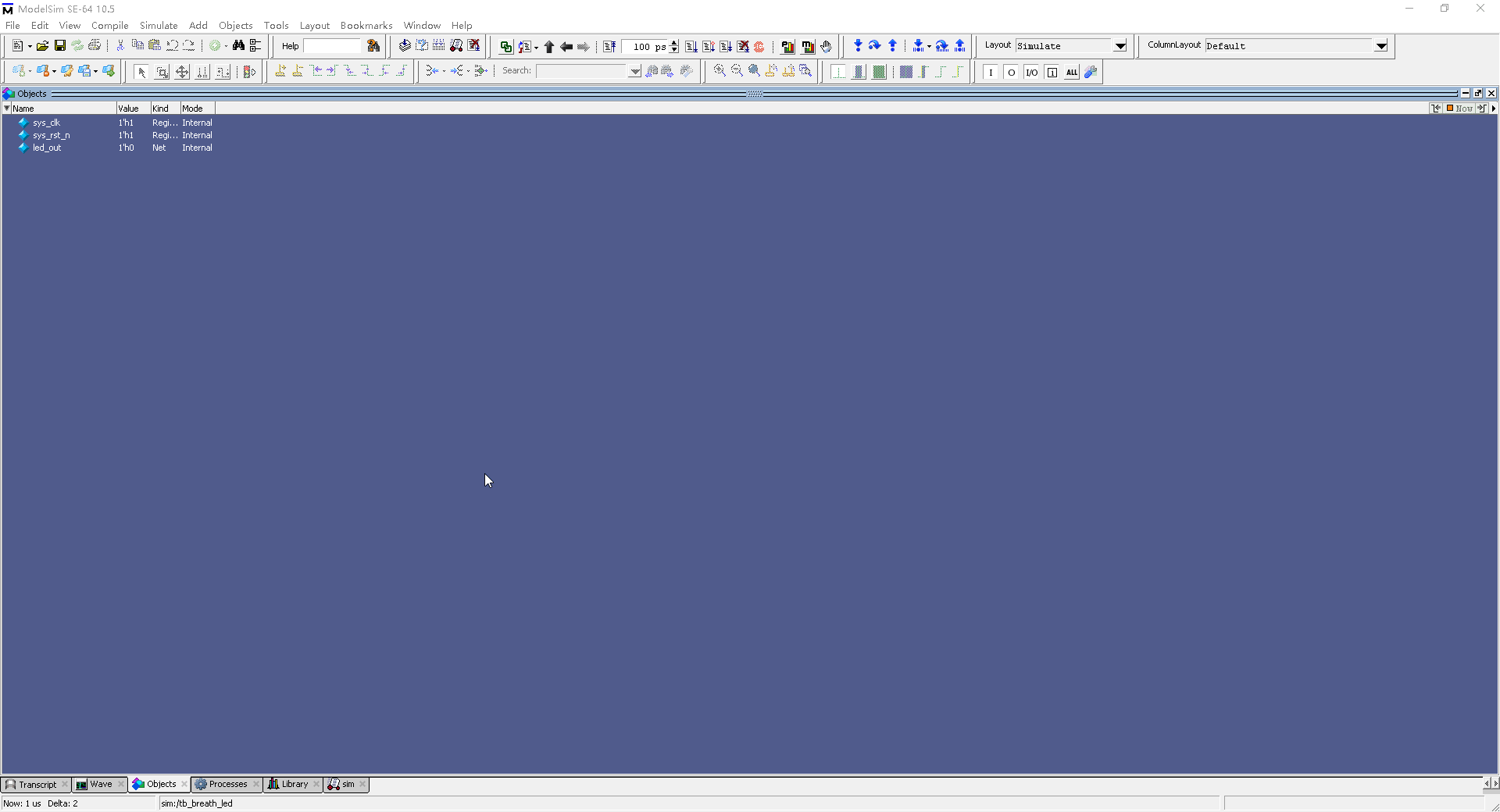The width and height of the screenshot is (1500, 812).
Task: Click the wrench filter settings icon
Action: [x=1091, y=72]
